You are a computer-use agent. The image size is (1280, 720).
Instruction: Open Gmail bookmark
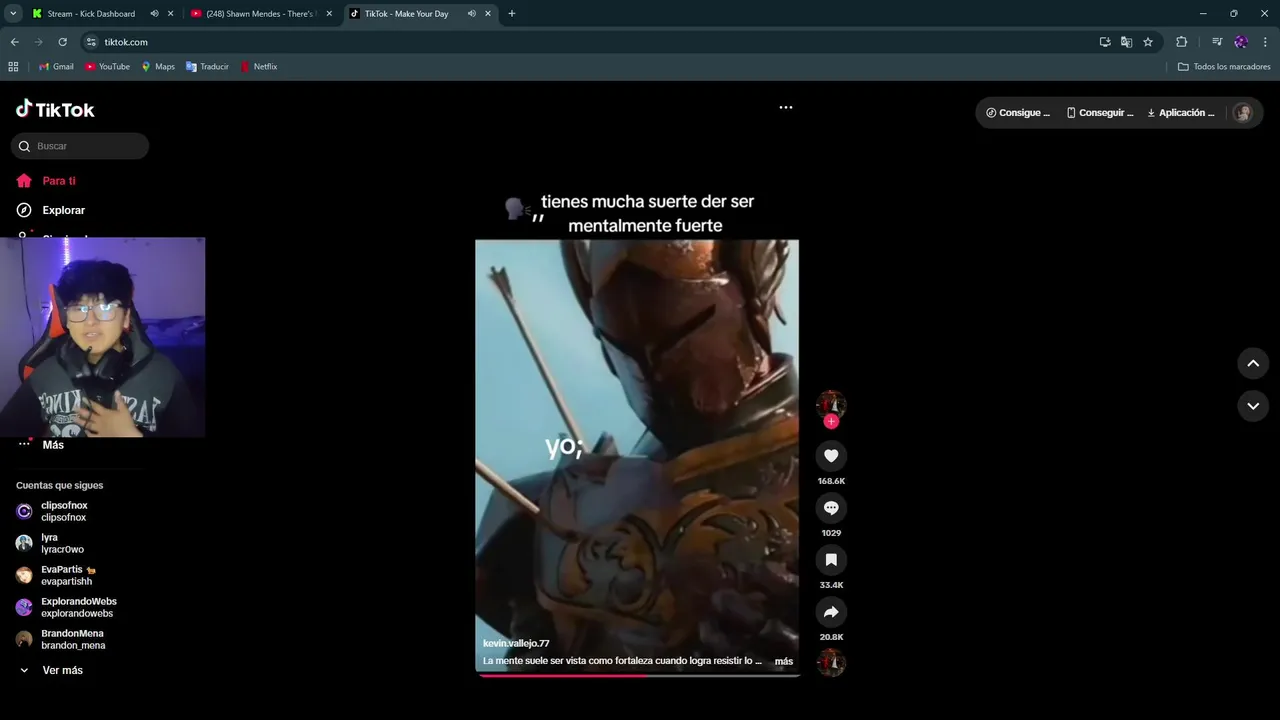point(56,67)
